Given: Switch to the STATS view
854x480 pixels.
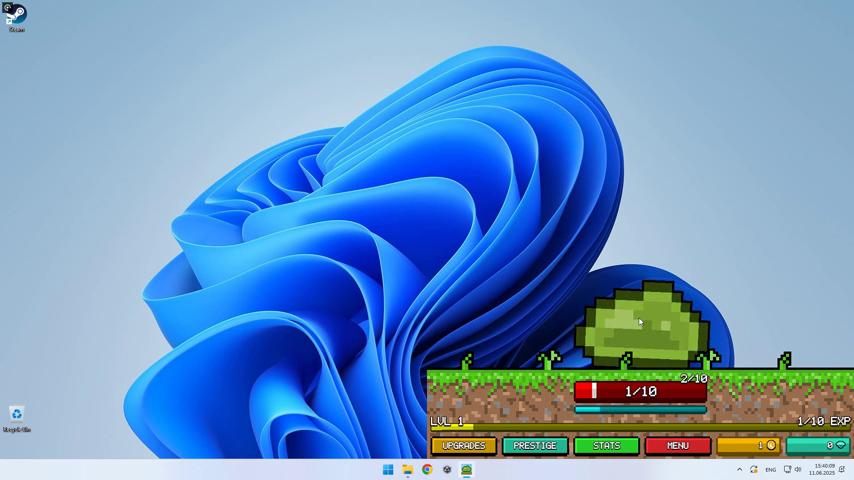Looking at the screenshot, I should (x=606, y=445).
